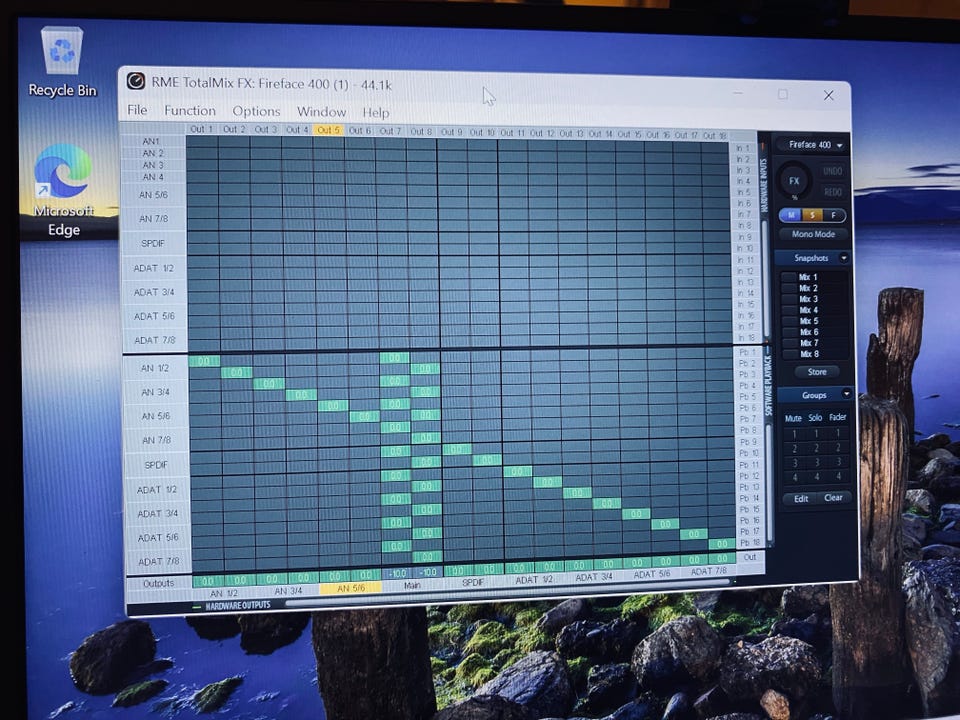Click the ADAT 7/8 software playback row label
Screen dimensions: 960x720
point(159,561)
